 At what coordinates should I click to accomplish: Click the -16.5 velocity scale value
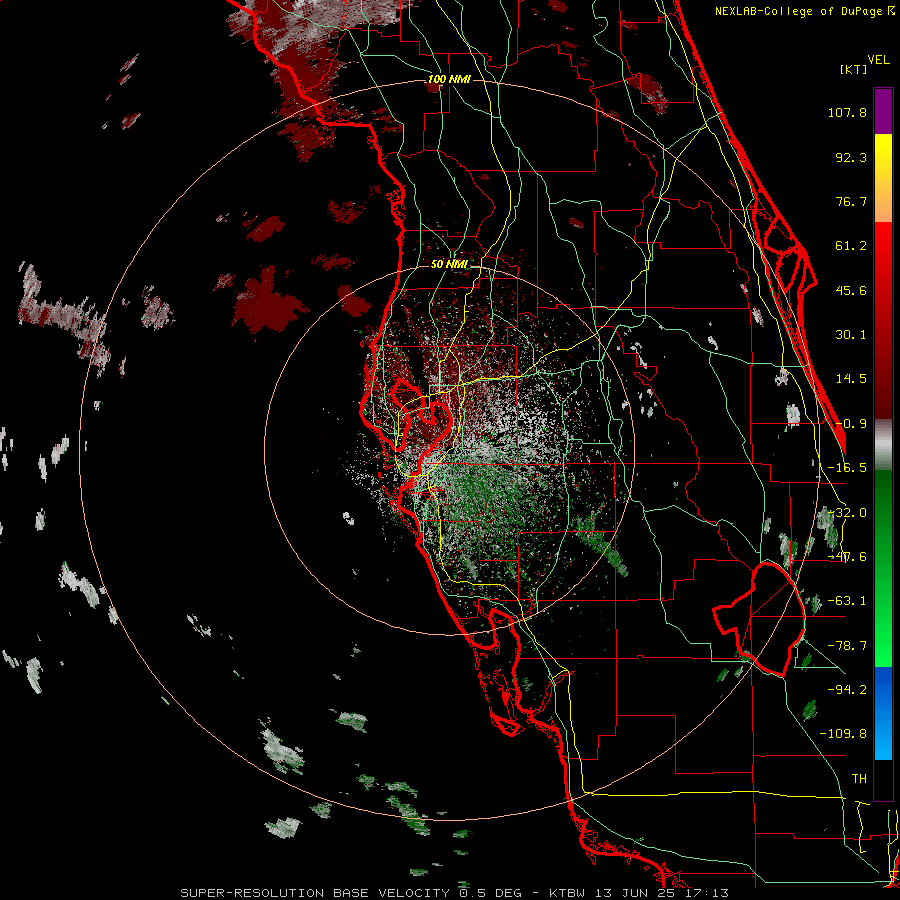click(847, 468)
